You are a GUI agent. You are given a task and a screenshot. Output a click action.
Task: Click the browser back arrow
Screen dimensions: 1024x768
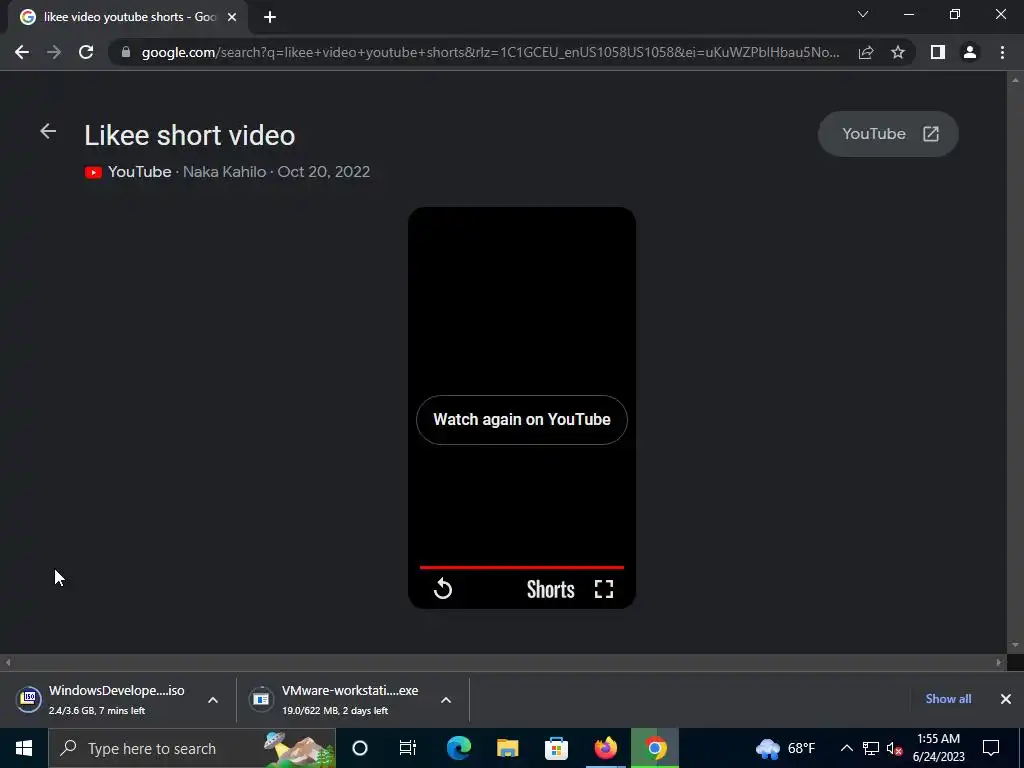click(22, 52)
